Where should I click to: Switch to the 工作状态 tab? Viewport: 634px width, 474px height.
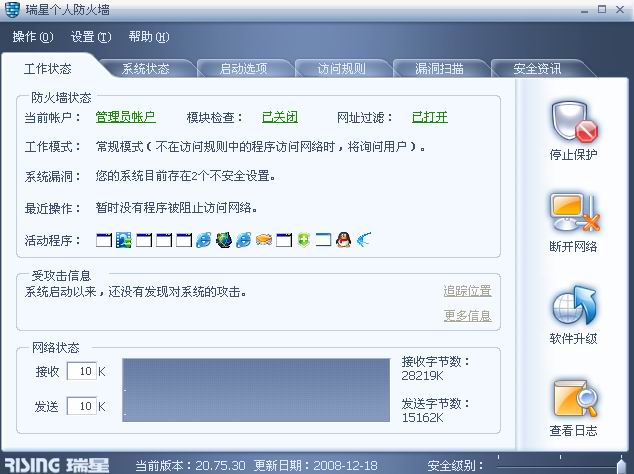[x=48, y=68]
